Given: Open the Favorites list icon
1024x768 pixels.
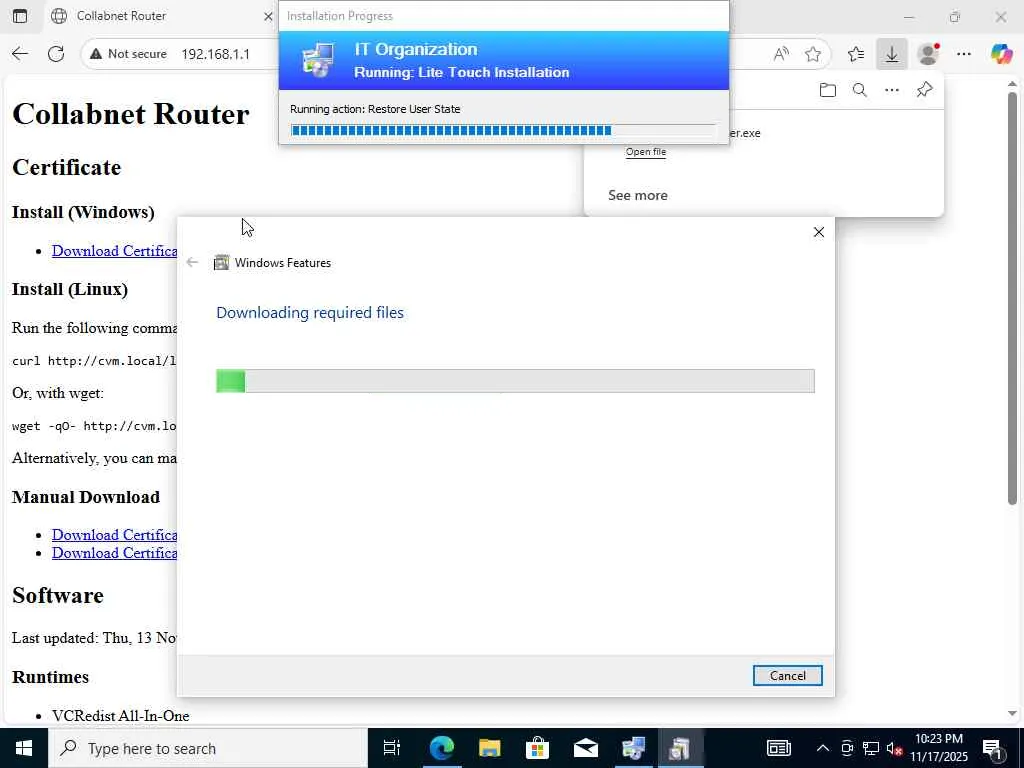Looking at the screenshot, I should coord(856,54).
